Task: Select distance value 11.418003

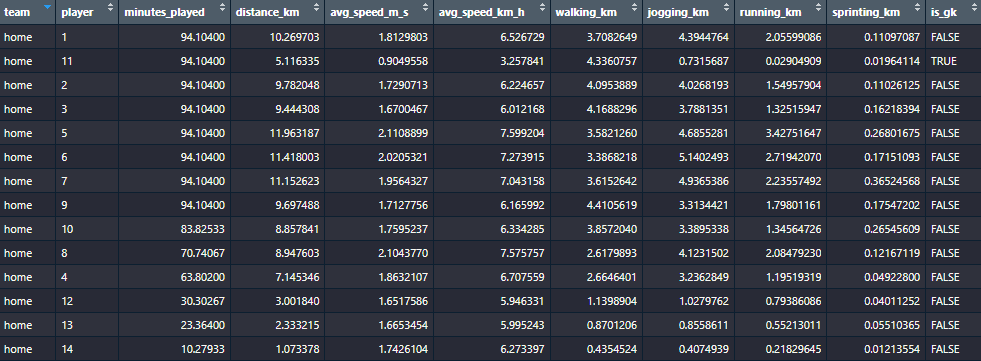Action: coord(294,157)
